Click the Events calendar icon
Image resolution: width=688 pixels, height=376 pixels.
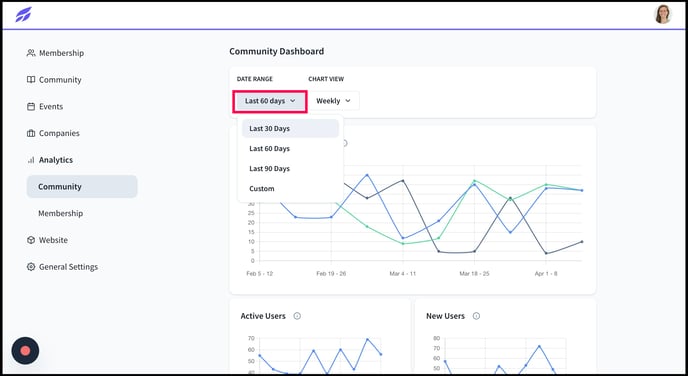click(x=31, y=107)
